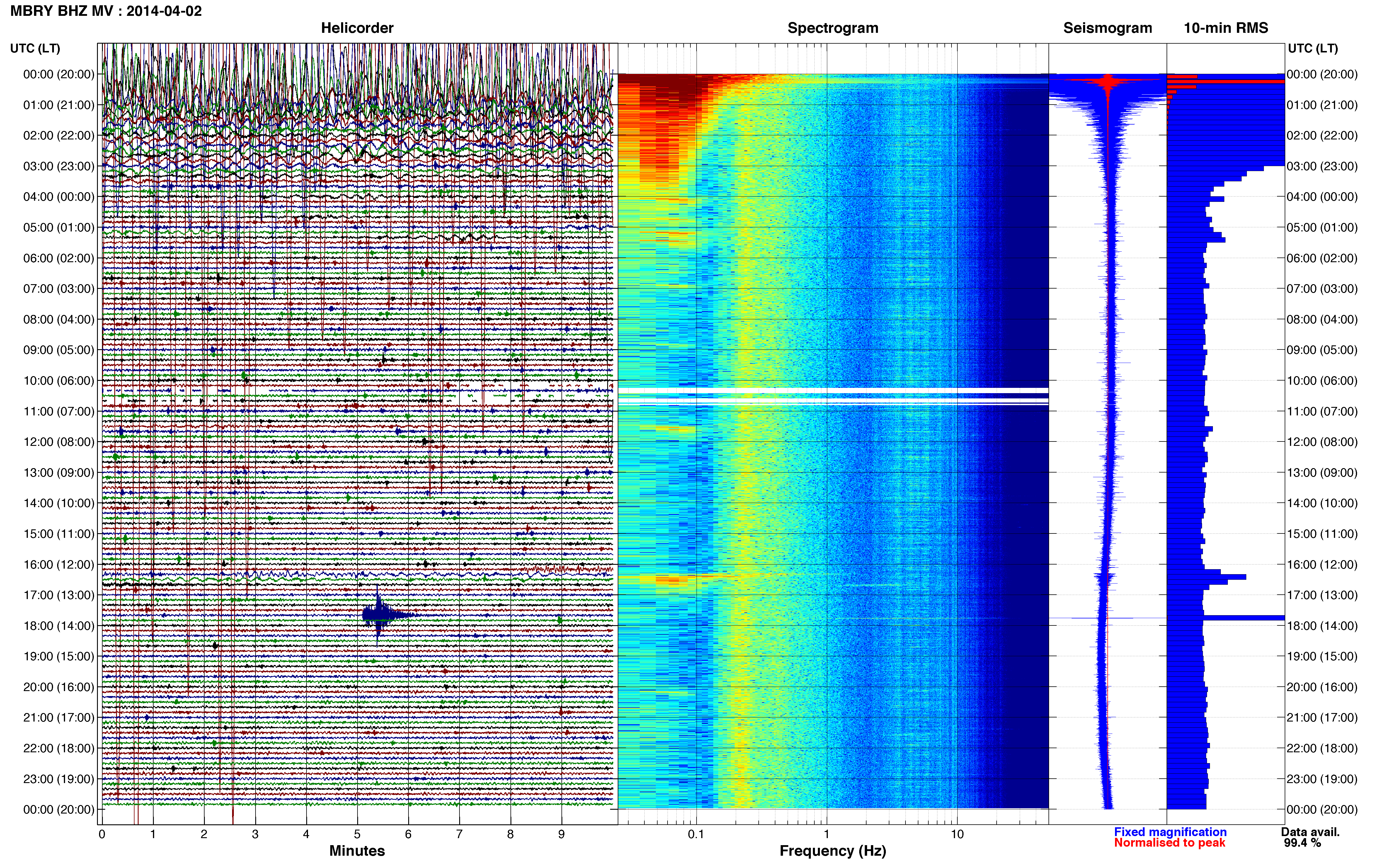Click the 'Fixed magnification' legend text

coord(1170,832)
